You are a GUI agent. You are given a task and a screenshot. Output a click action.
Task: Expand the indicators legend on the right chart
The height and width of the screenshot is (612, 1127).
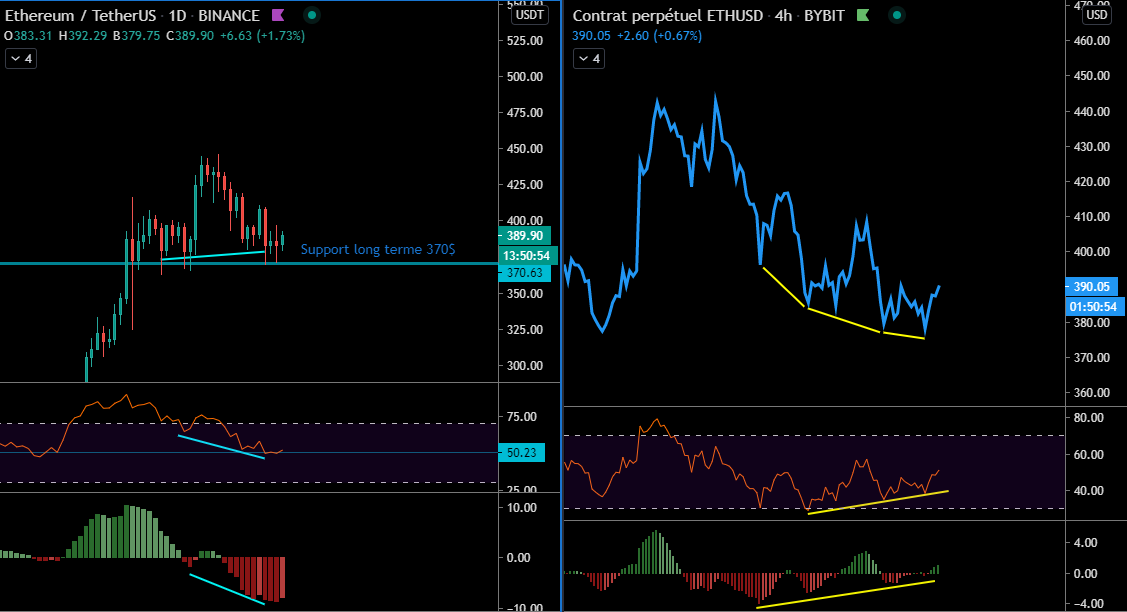(588, 59)
